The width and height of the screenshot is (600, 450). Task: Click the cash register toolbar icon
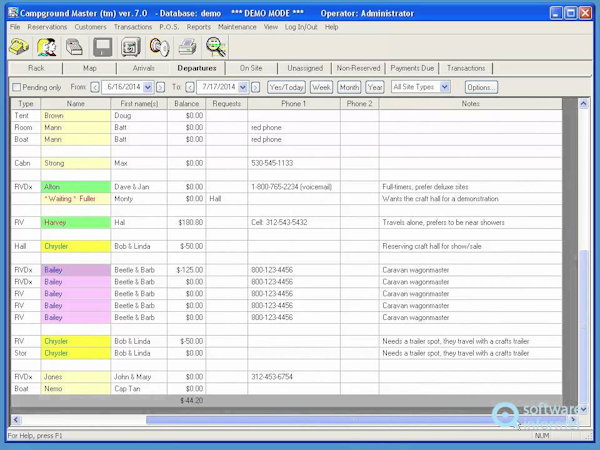pos(75,47)
